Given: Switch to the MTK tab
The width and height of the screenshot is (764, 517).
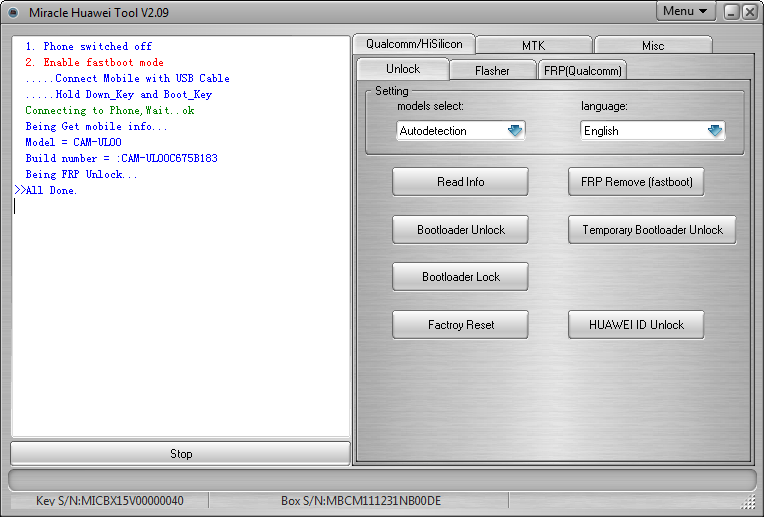Looking at the screenshot, I should 534,45.
